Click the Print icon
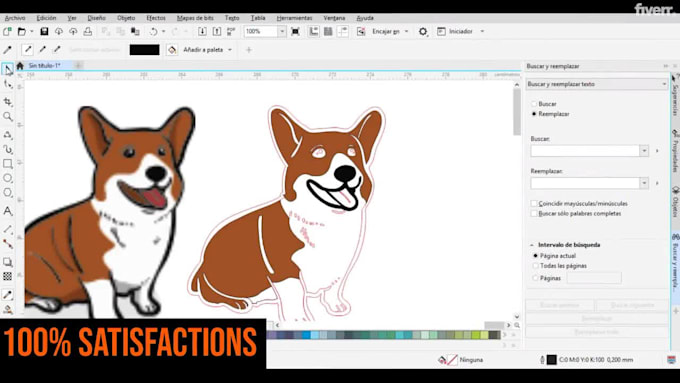The image size is (680, 383). tap(88, 31)
